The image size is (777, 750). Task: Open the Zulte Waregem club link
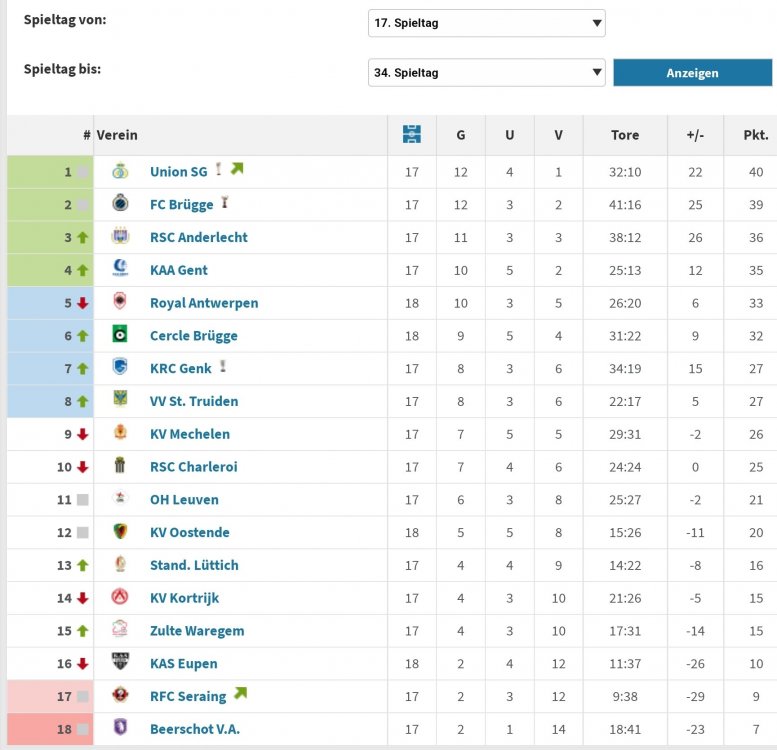pos(197,631)
